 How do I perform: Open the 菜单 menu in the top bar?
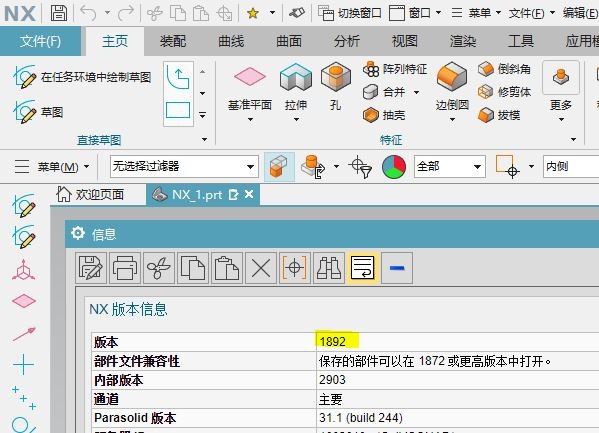pyautogui.click(x=476, y=13)
